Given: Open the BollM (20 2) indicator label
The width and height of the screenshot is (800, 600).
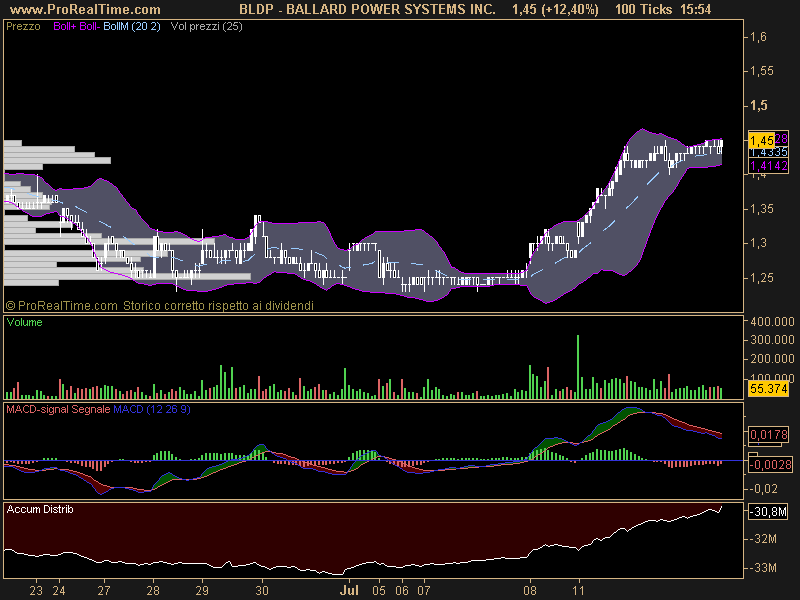Looking at the screenshot, I should (132, 27).
